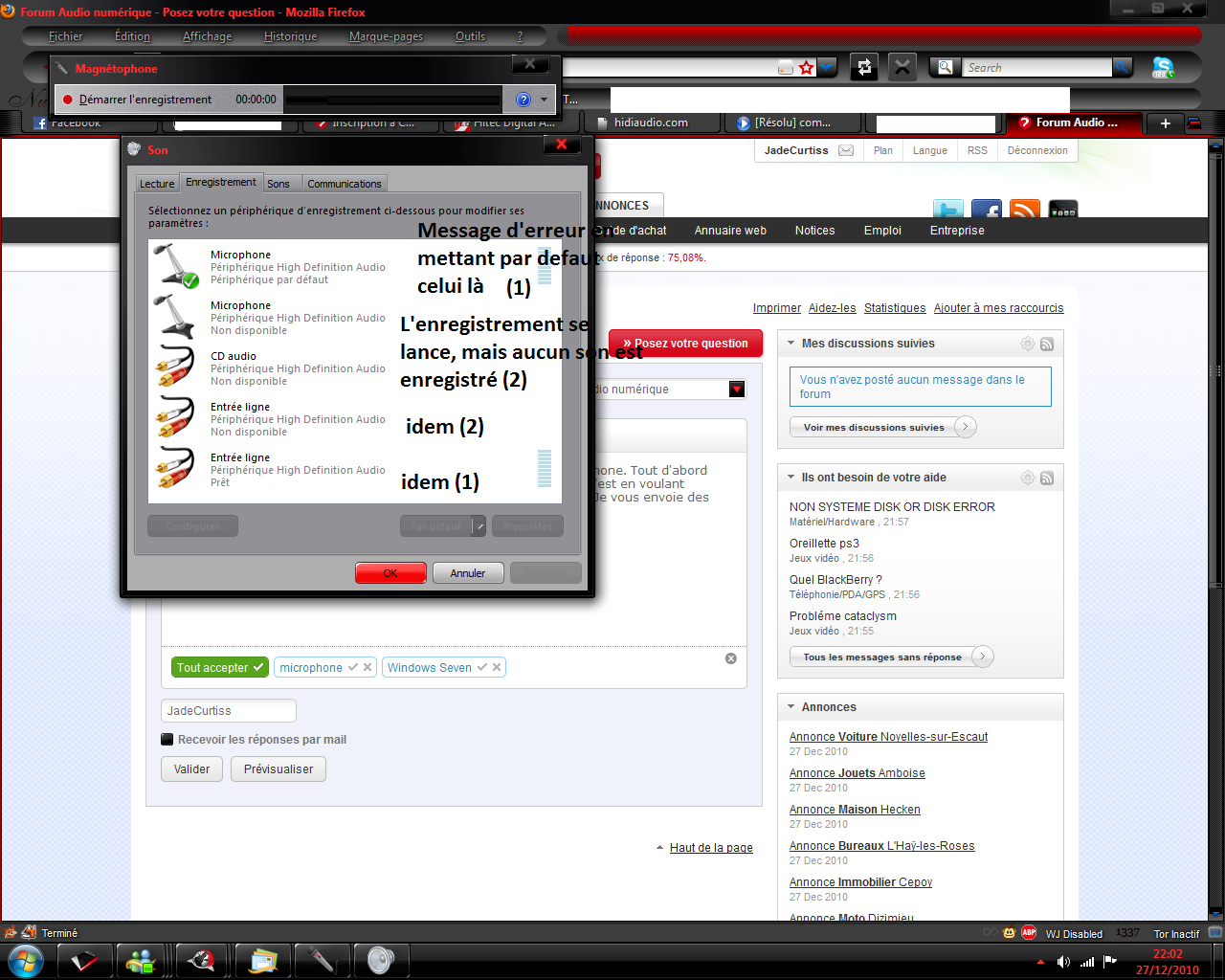Open the volume icon in system tray
Image resolution: width=1225 pixels, height=980 pixels.
(x=1063, y=961)
